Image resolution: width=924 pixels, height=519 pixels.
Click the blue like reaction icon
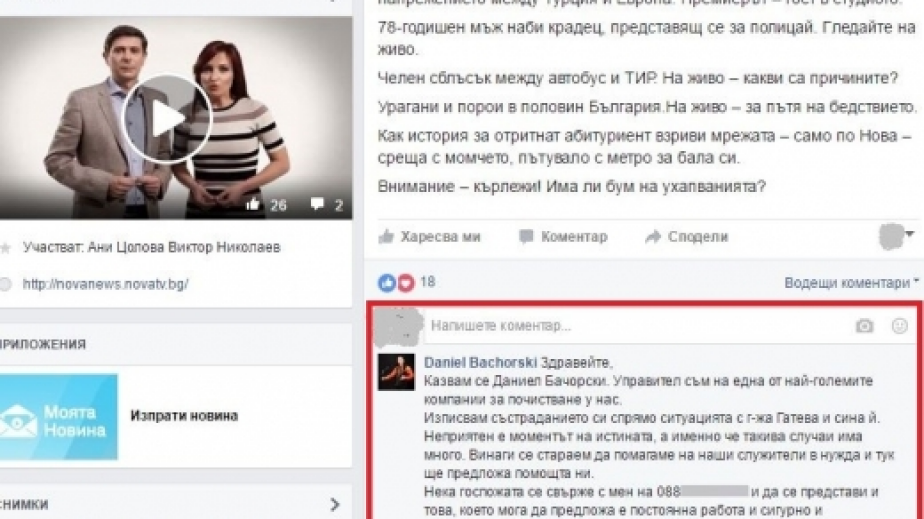pyautogui.click(x=387, y=283)
